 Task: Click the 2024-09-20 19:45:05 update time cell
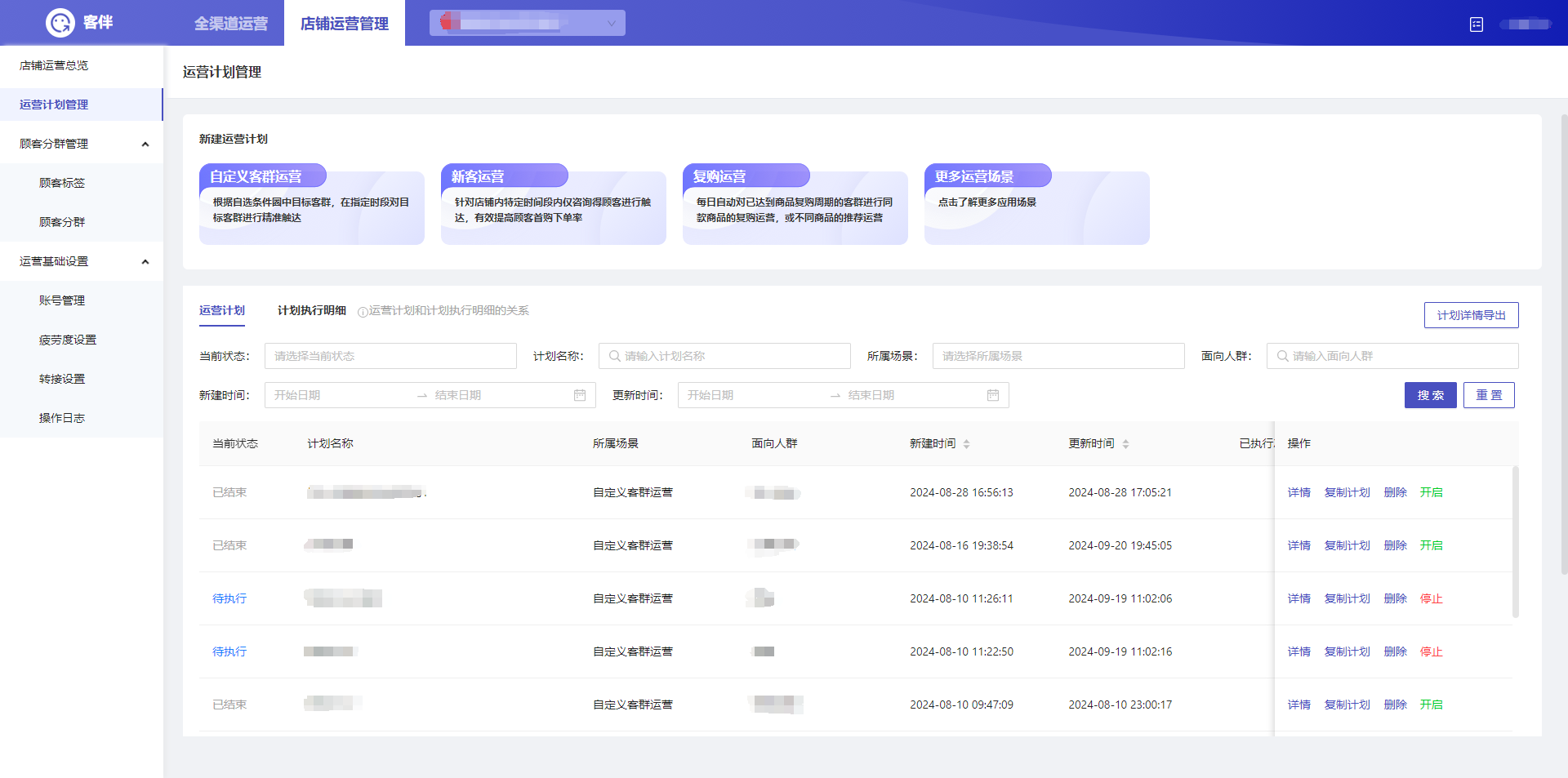(x=1120, y=545)
